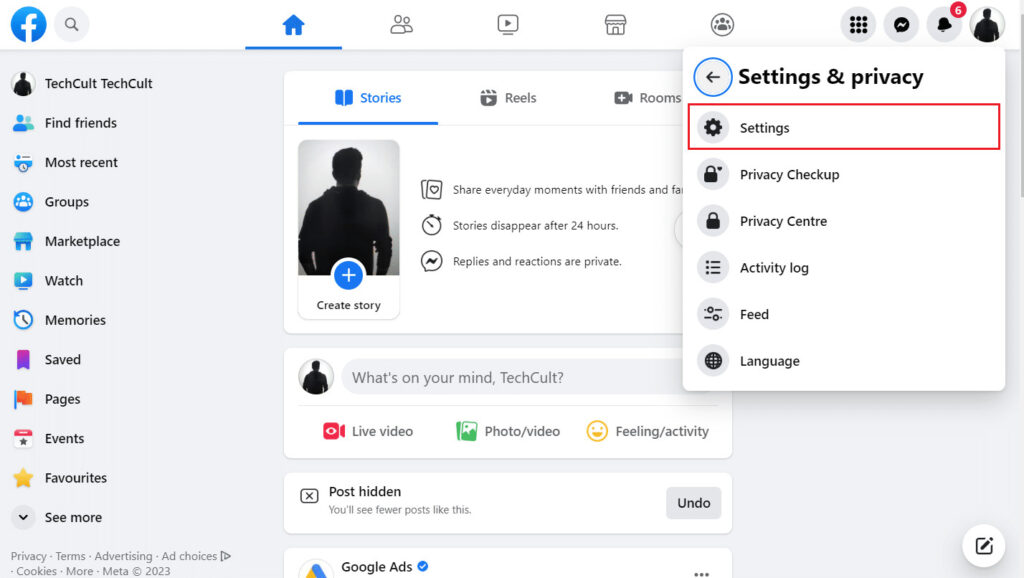
Task: Go to Marketplace from the top navigation
Action: point(615,25)
